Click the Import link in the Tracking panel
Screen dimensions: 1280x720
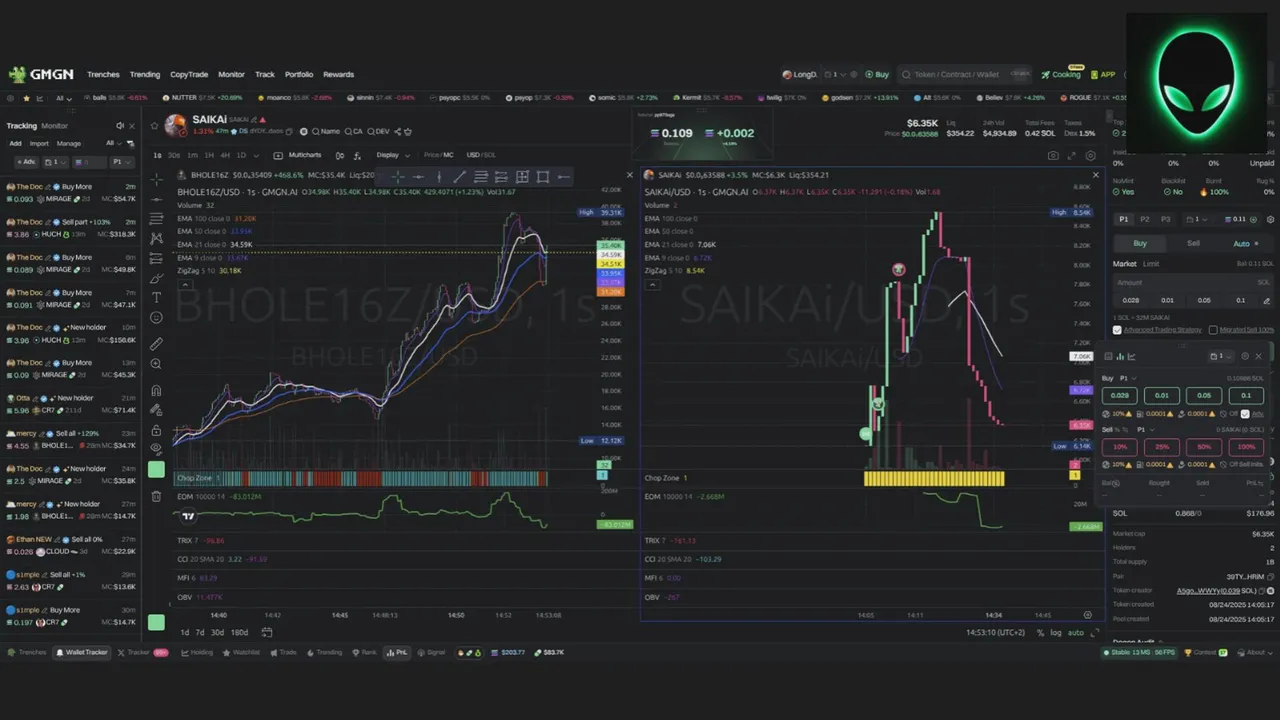39,143
